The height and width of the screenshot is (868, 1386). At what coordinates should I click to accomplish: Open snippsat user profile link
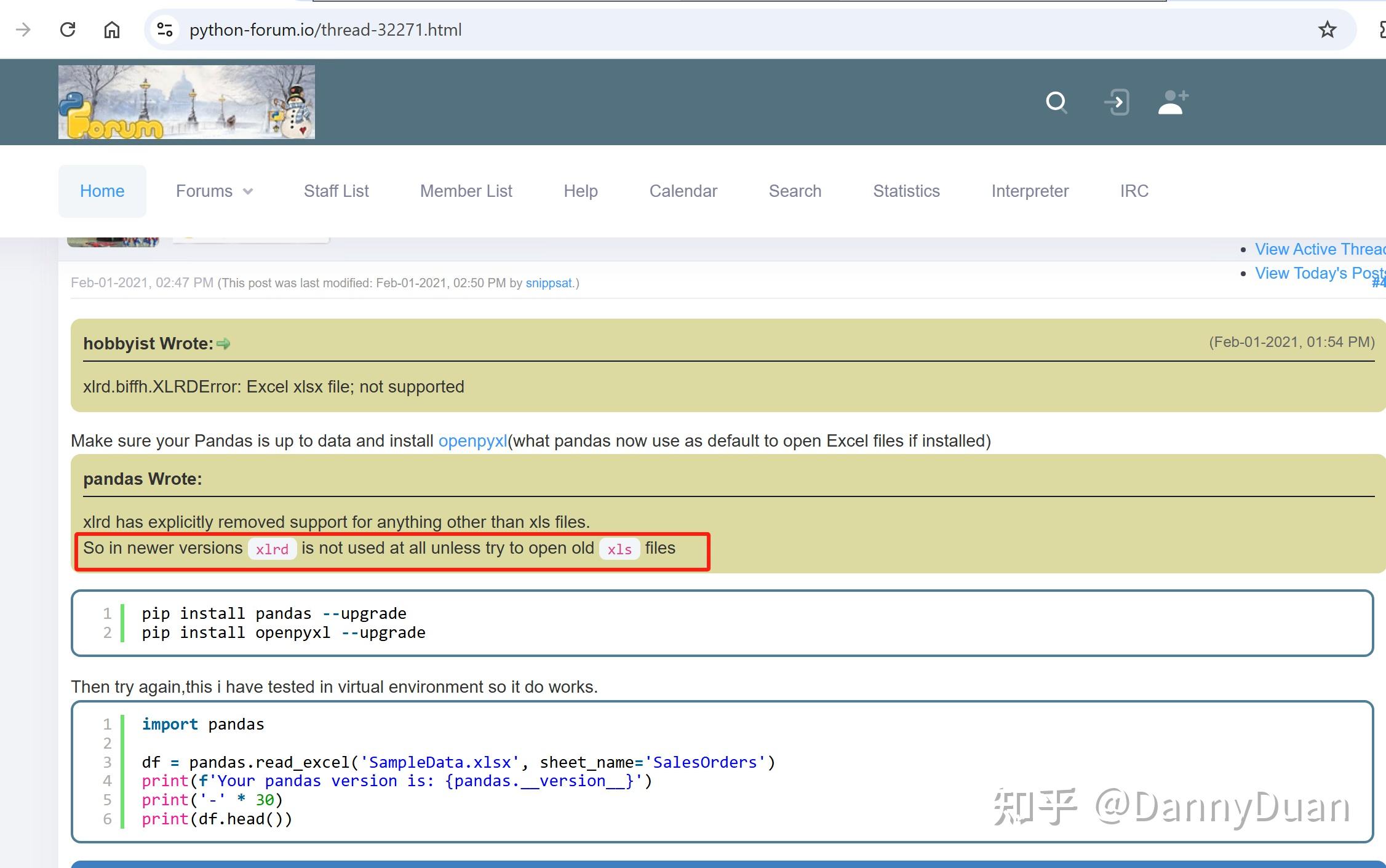click(548, 283)
